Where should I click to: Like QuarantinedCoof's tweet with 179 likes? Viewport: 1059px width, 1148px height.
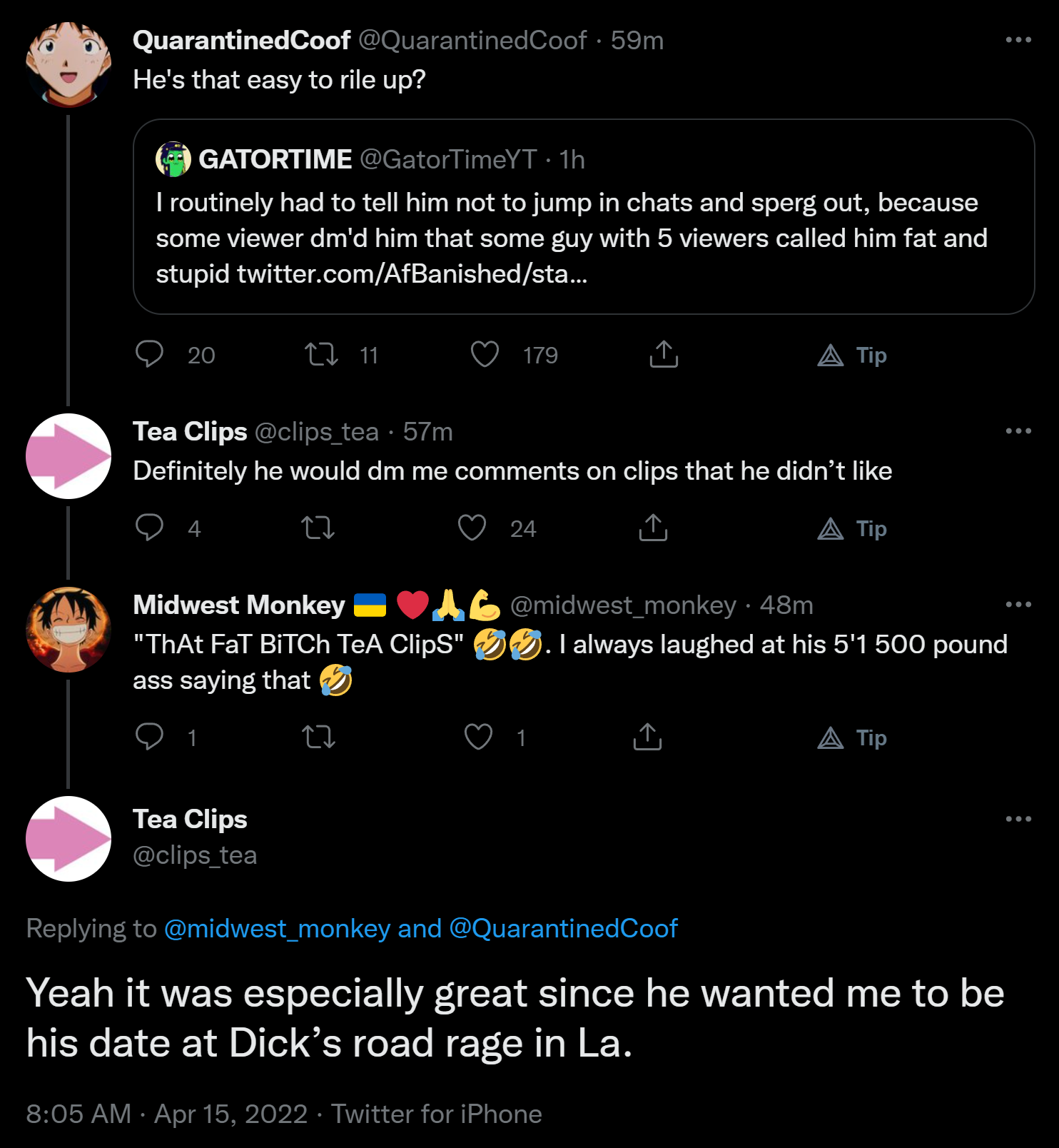click(x=485, y=354)
